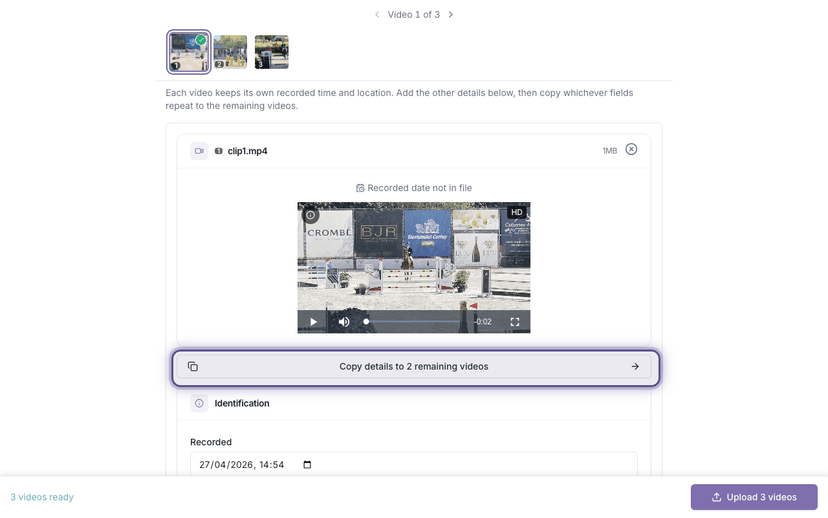This screenshot has height=518, width=828.
Task: Click the camera icon beside clip1.mp4
Action: (x=199, y=151)
